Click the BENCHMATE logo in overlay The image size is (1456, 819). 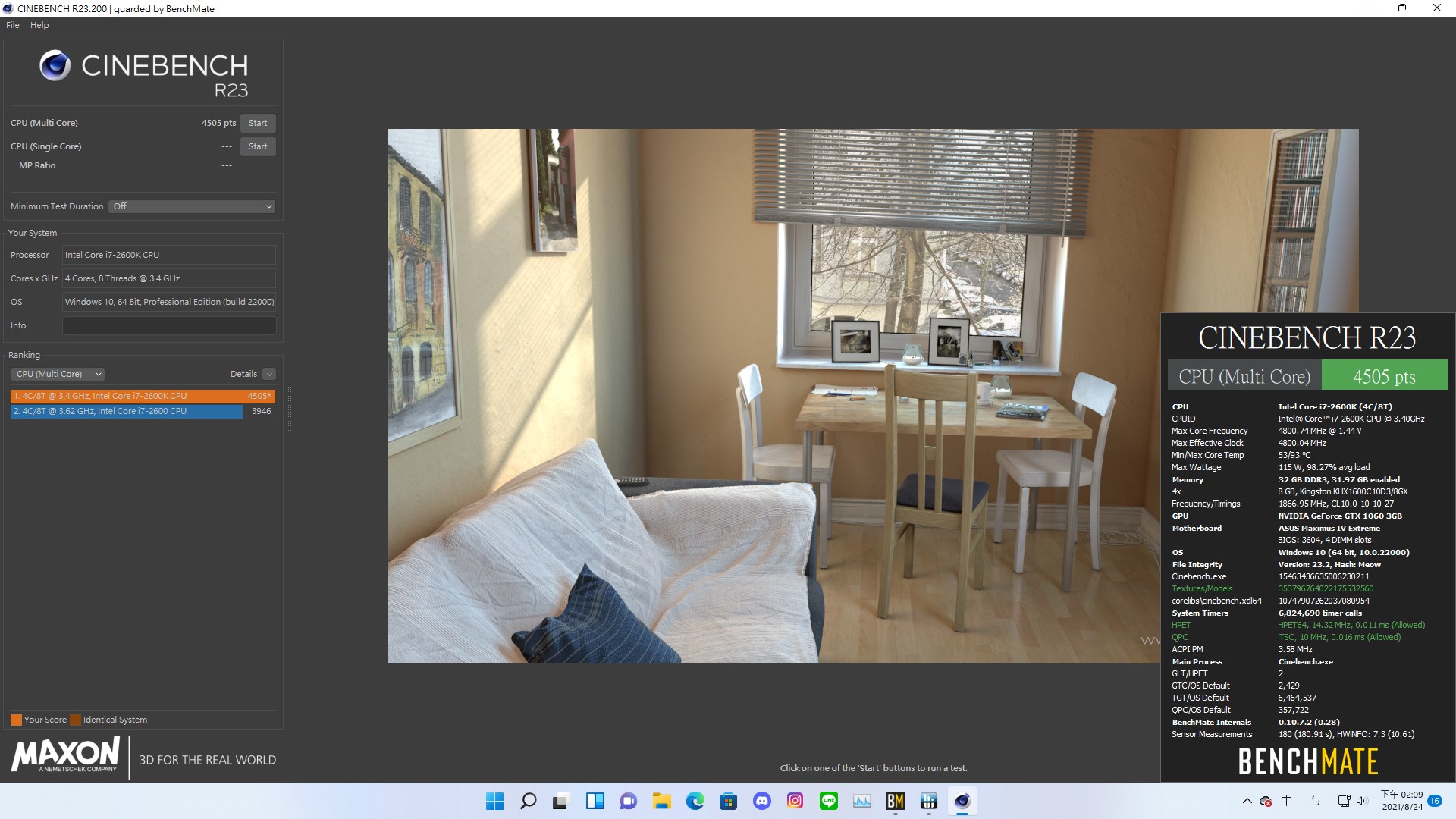(1308, 761)
